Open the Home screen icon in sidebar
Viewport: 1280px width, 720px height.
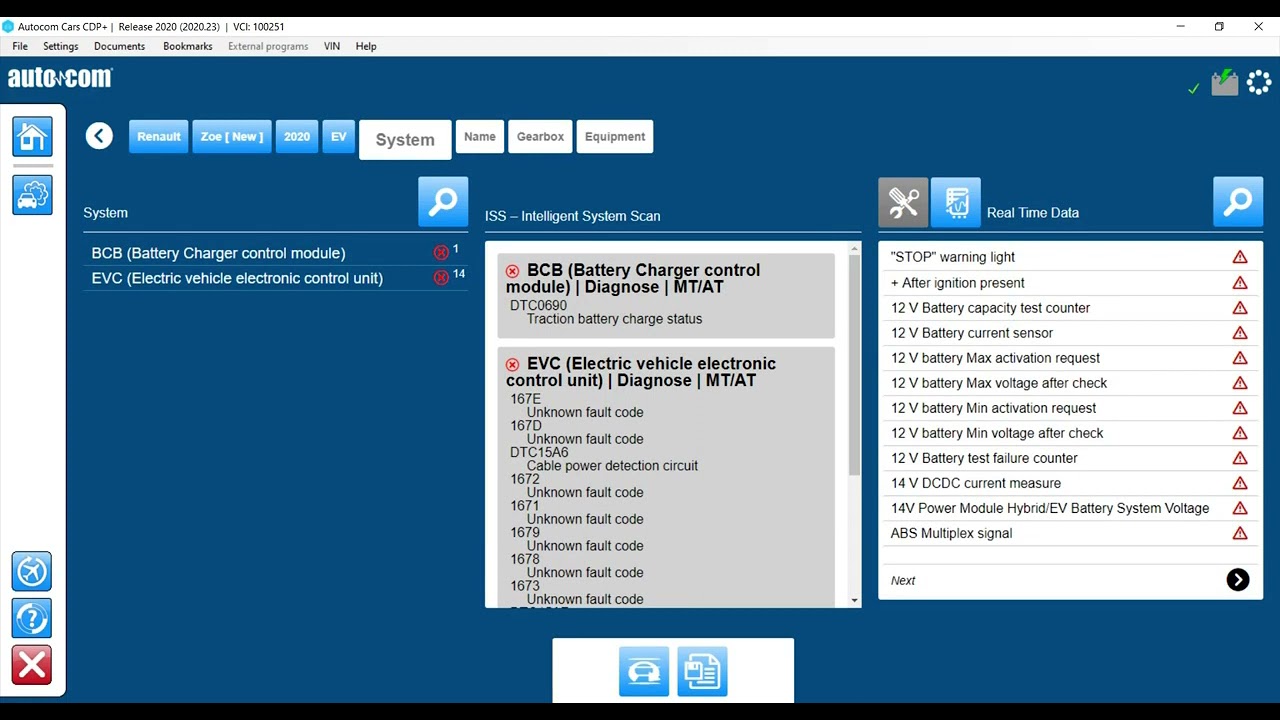[32, 136]
